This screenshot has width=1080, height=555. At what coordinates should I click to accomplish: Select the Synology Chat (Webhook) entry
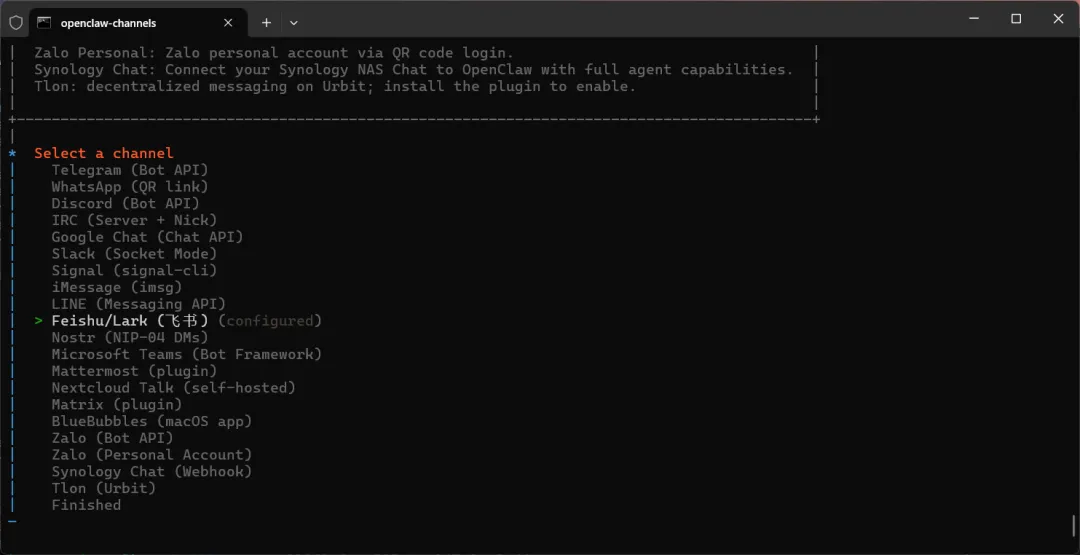[152, 472]
